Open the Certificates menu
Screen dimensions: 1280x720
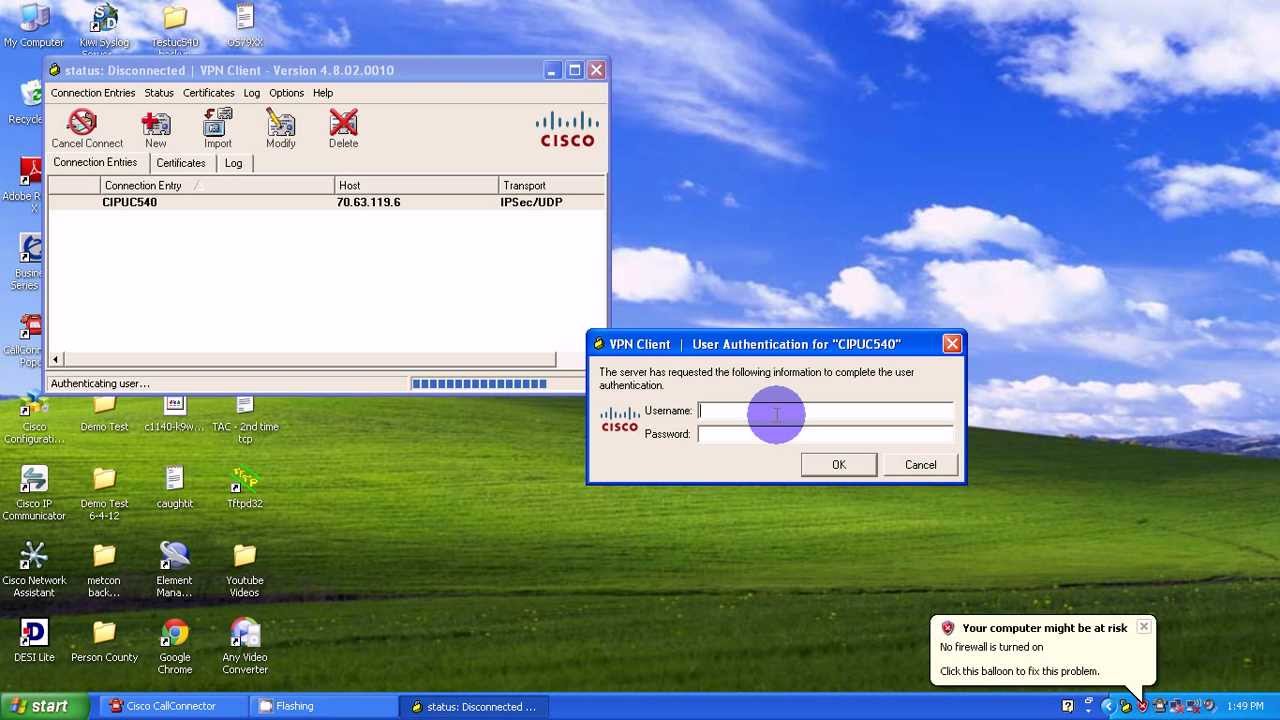[x=208, y=93]
